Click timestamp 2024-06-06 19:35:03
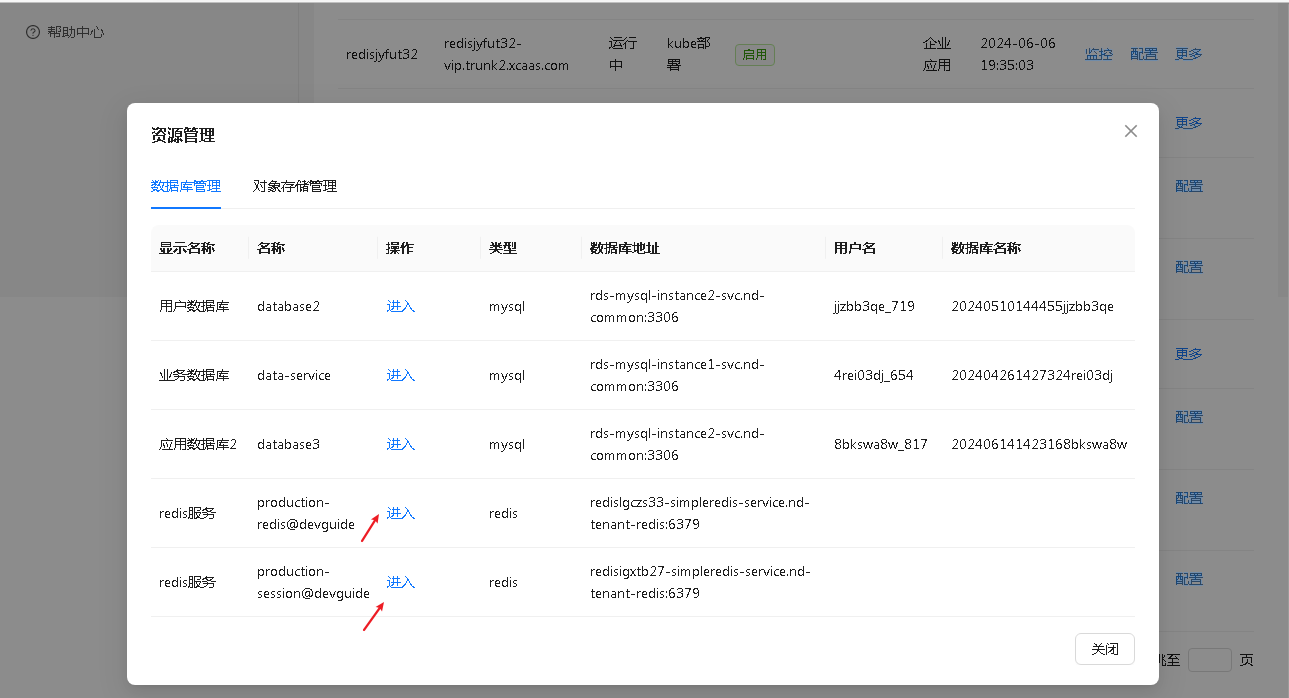Screen dimensions: 1289x698 coord(1018,54)
